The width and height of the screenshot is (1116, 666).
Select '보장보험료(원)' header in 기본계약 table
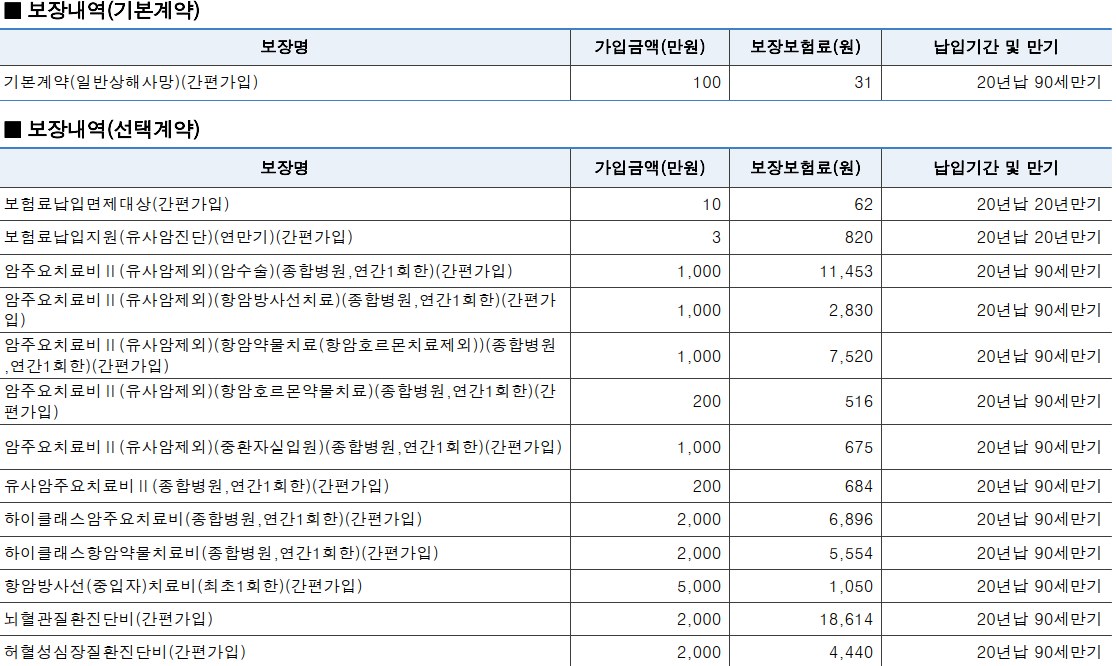(x=806, y=47)
